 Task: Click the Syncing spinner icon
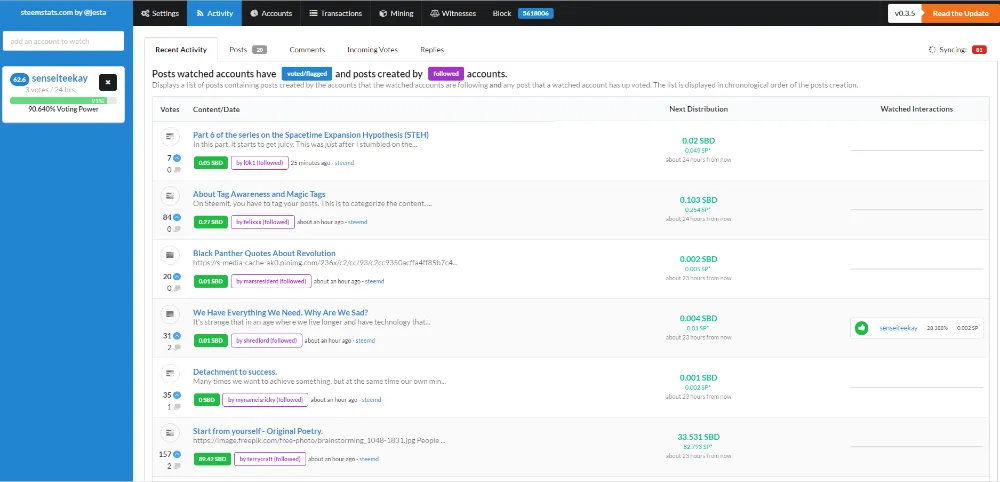(x=932, y=50)
